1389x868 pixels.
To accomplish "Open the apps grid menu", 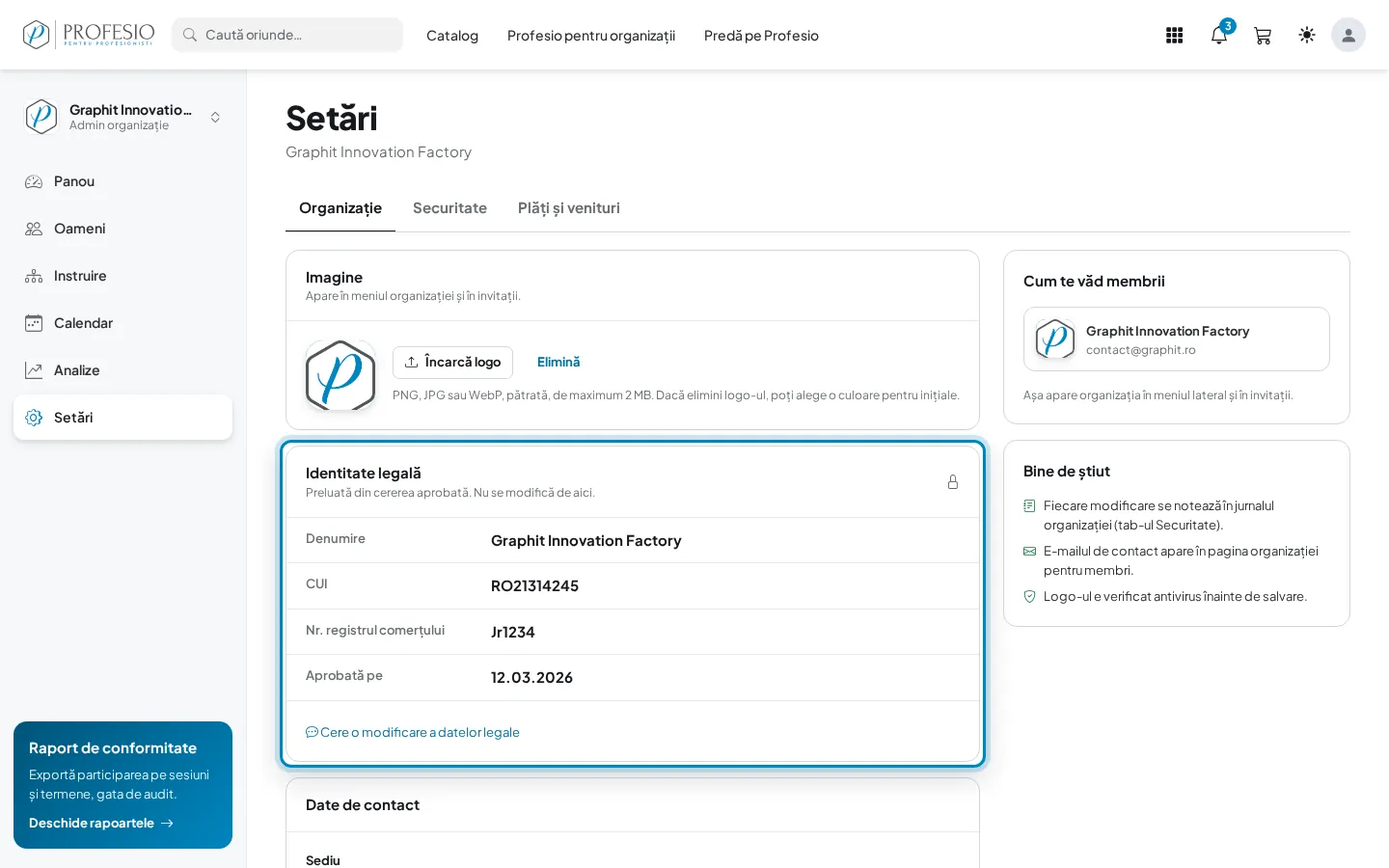I will click(1174, 36).
